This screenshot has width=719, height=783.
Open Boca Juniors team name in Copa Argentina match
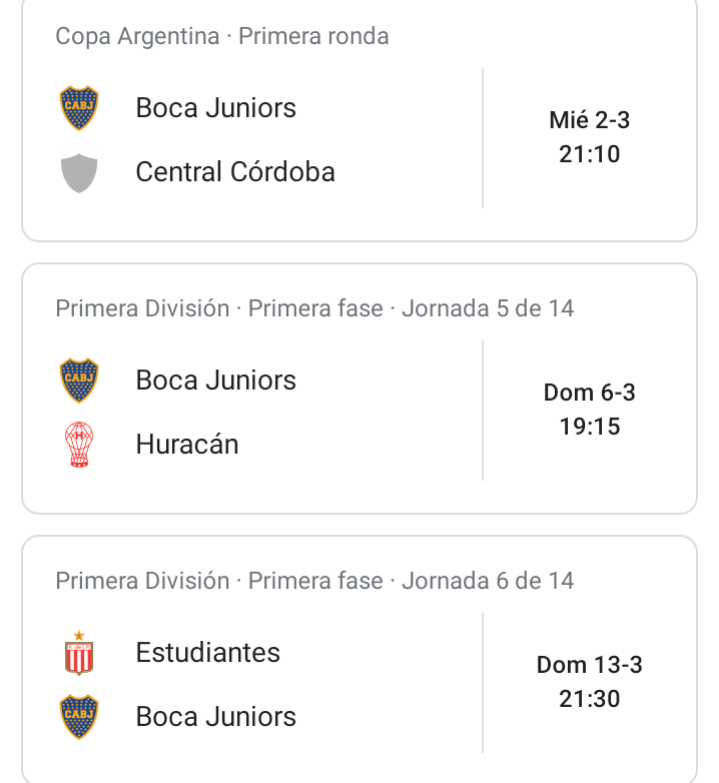click(x=216, y=108)
